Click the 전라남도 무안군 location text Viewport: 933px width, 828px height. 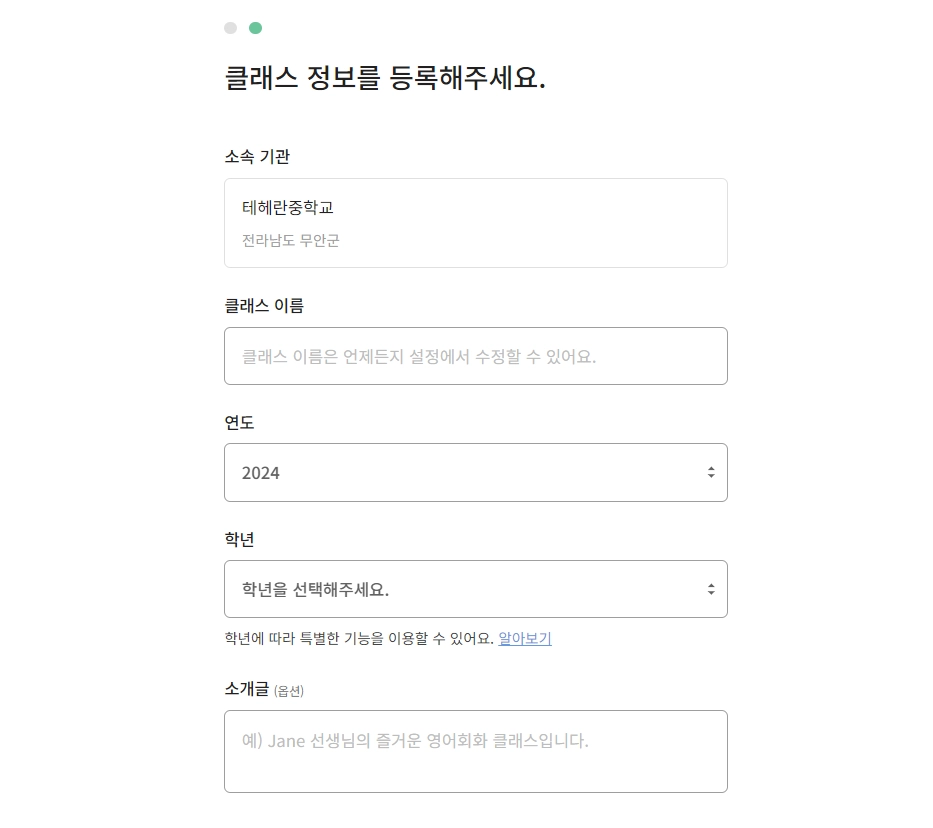click(291, 241)
